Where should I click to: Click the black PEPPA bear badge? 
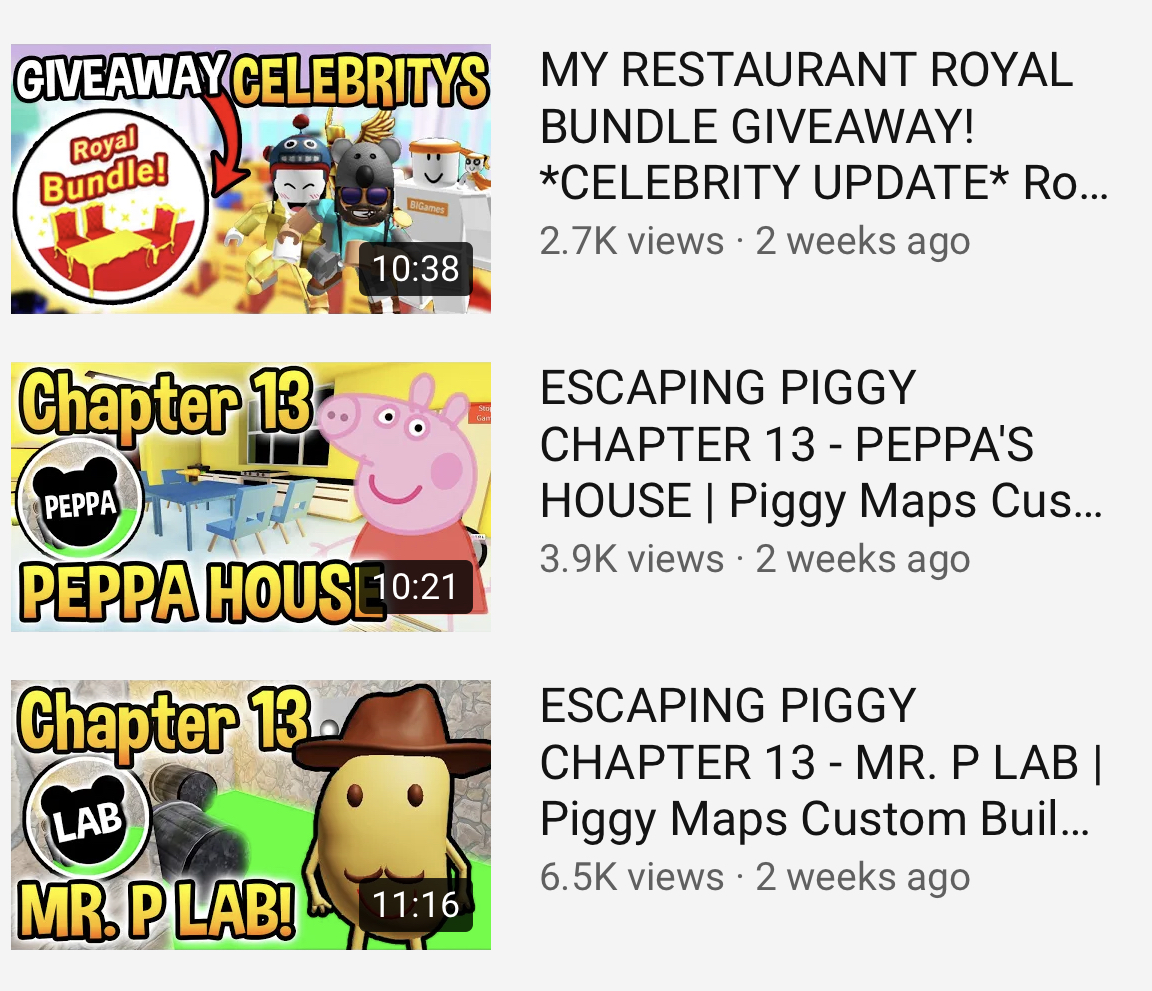click(80, 501)
